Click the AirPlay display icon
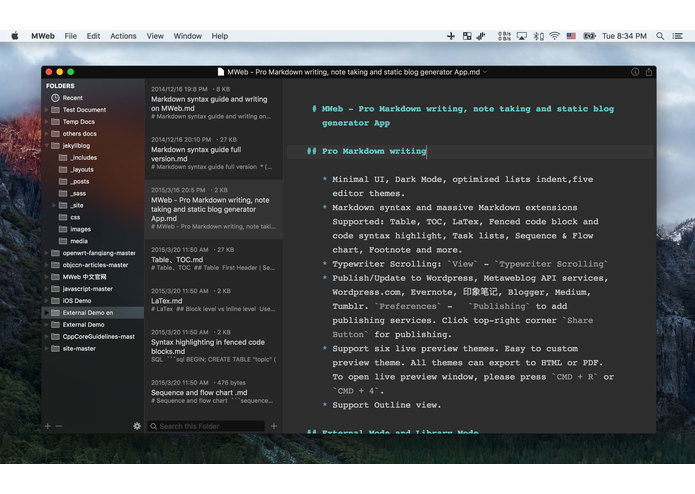Screen dimensions: 695x494 tap(522, 36)
